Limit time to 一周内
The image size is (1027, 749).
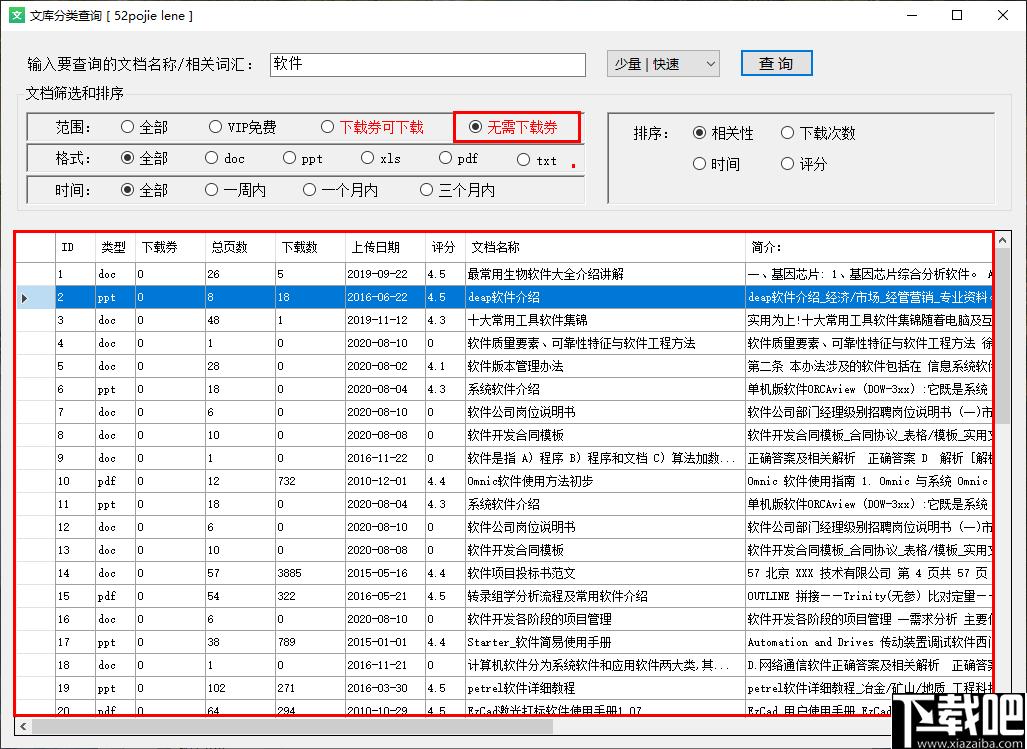tap(235, 190)
